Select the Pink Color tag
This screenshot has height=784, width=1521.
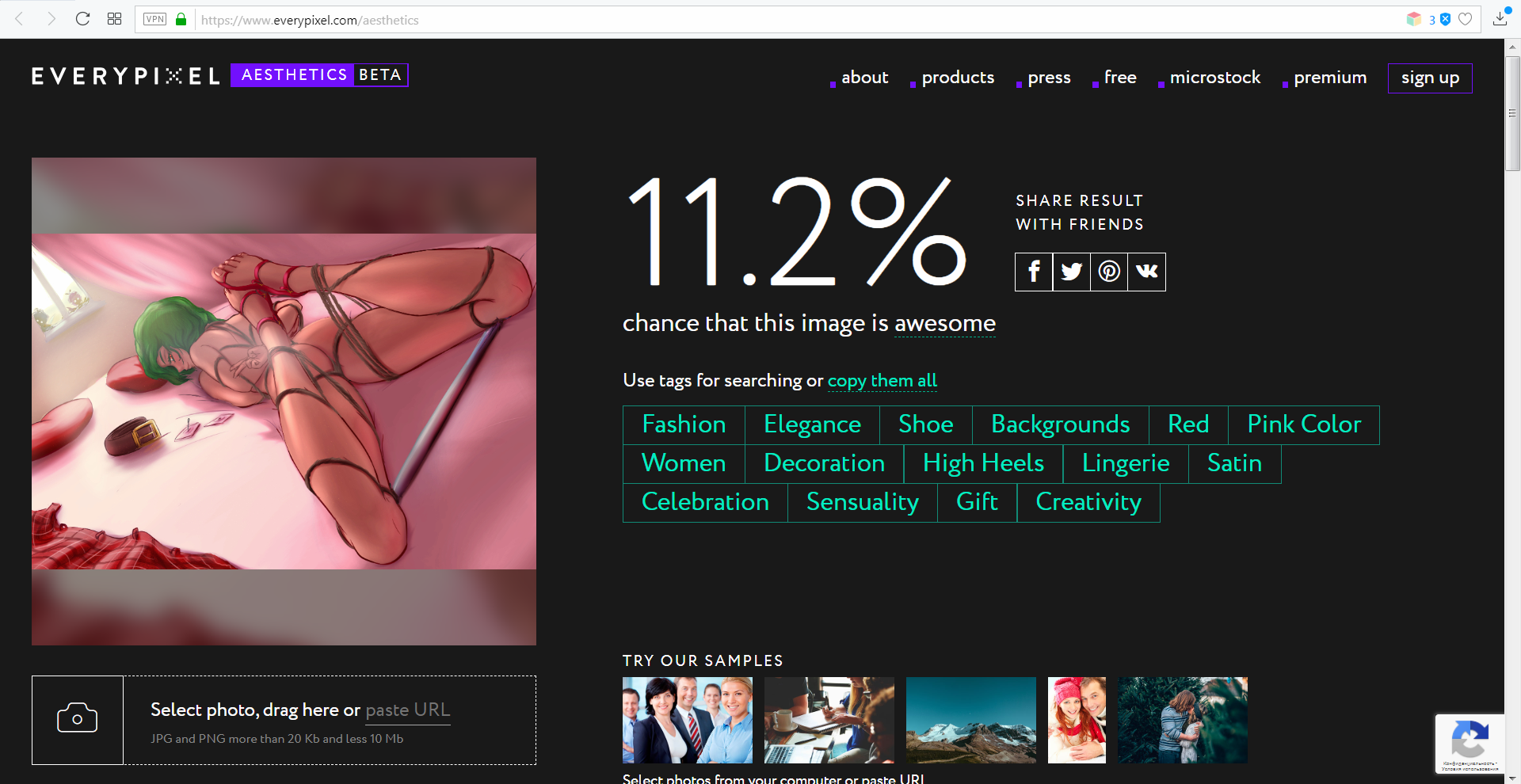(1303, 424)
